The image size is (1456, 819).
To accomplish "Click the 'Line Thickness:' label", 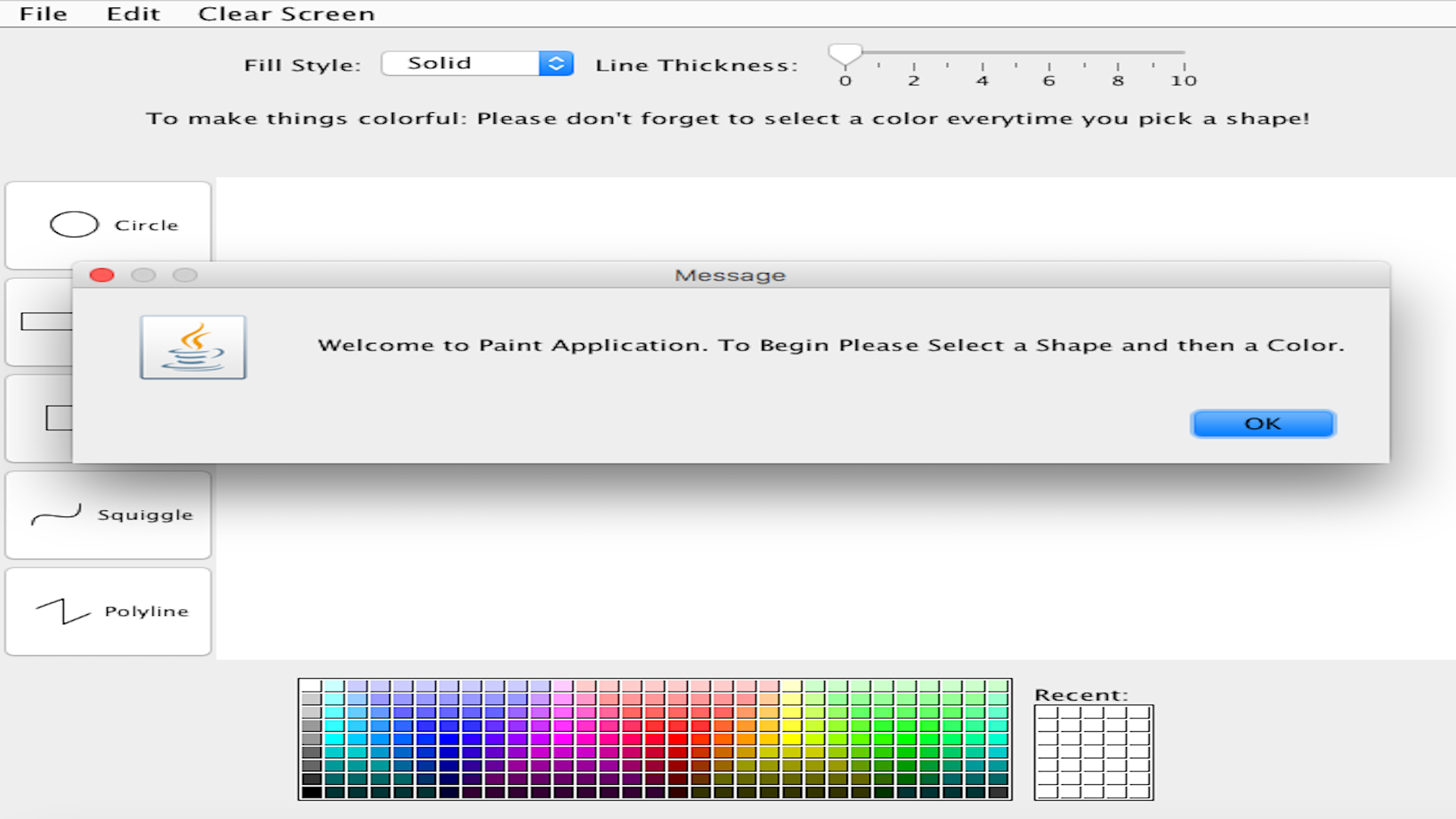I will (697, 65).
